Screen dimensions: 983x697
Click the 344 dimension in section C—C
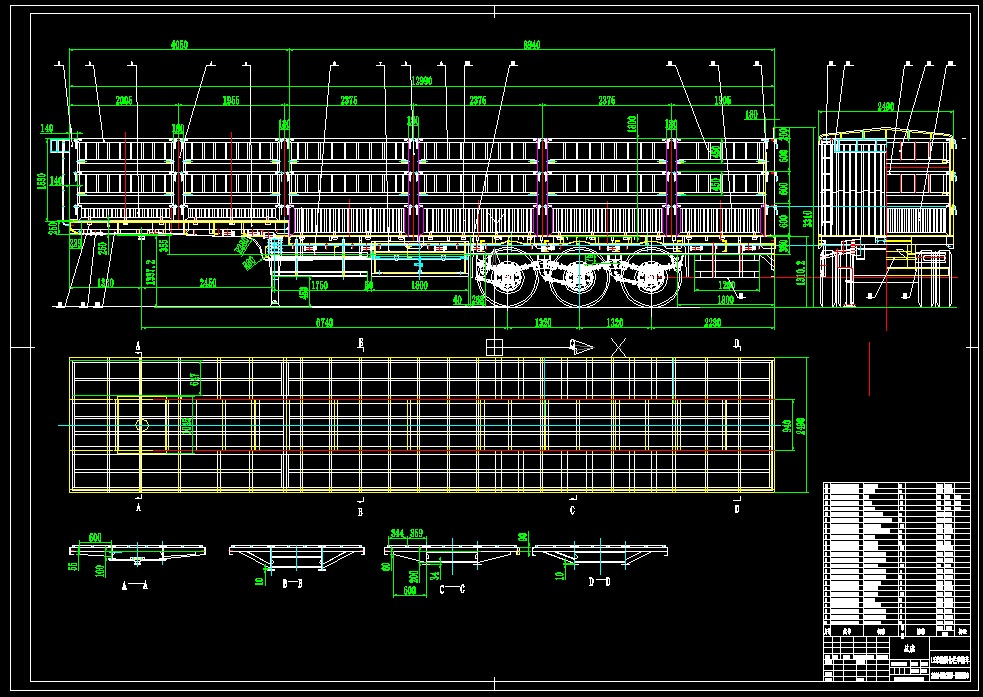tap(397, 533)
